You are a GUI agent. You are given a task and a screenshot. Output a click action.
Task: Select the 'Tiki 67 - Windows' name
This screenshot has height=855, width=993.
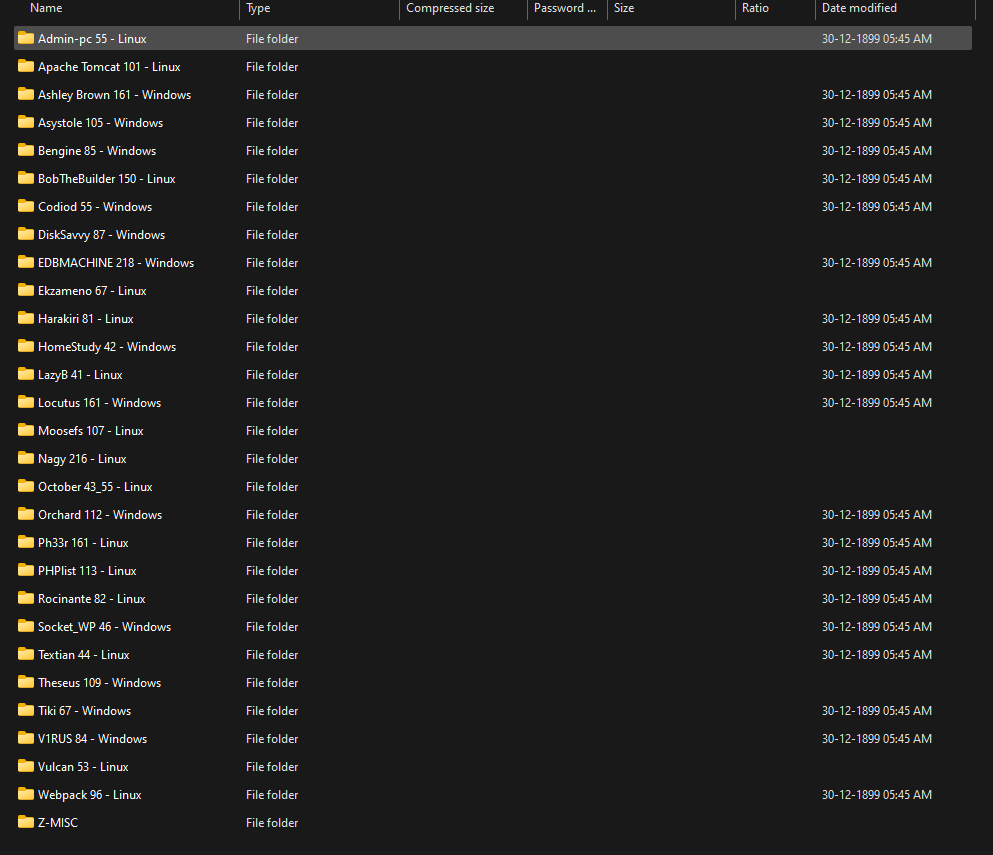[84, 711]
